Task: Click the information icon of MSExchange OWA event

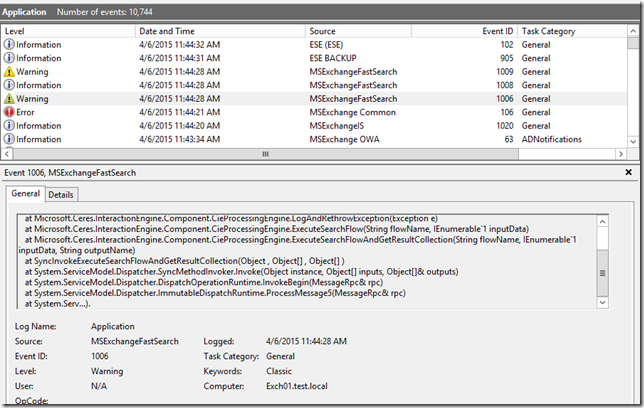Action: point(9,139)
